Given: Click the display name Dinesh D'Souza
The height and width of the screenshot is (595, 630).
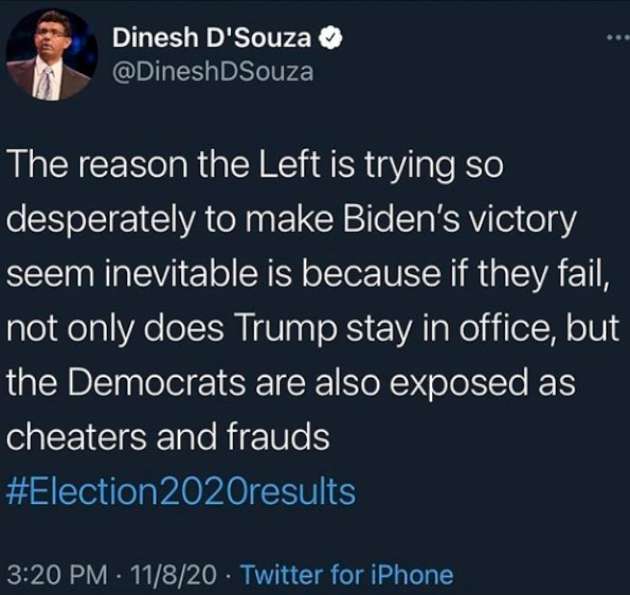Looking at the screenshot, I should 211,37.
